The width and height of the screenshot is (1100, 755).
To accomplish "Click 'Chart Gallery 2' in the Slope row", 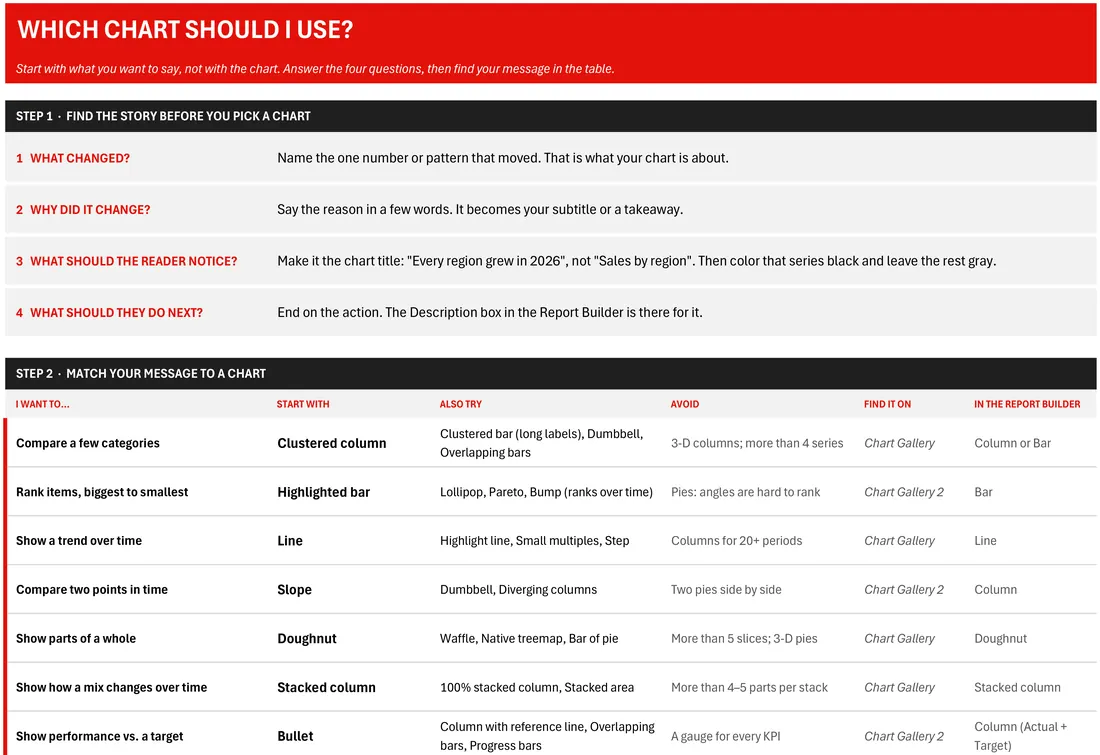I will point(904,589).
